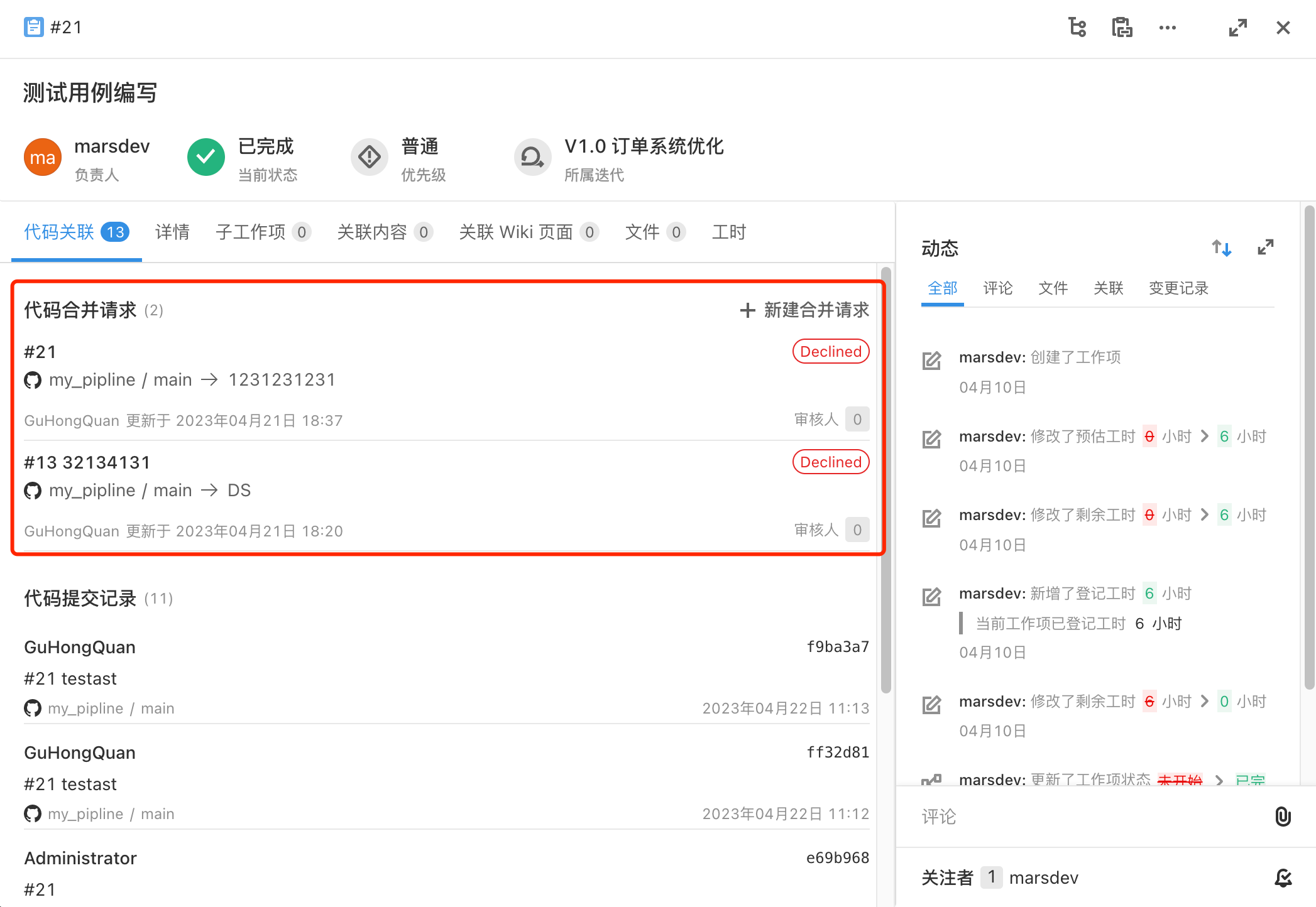Click the 测试用例编写 title

point(90,93)
